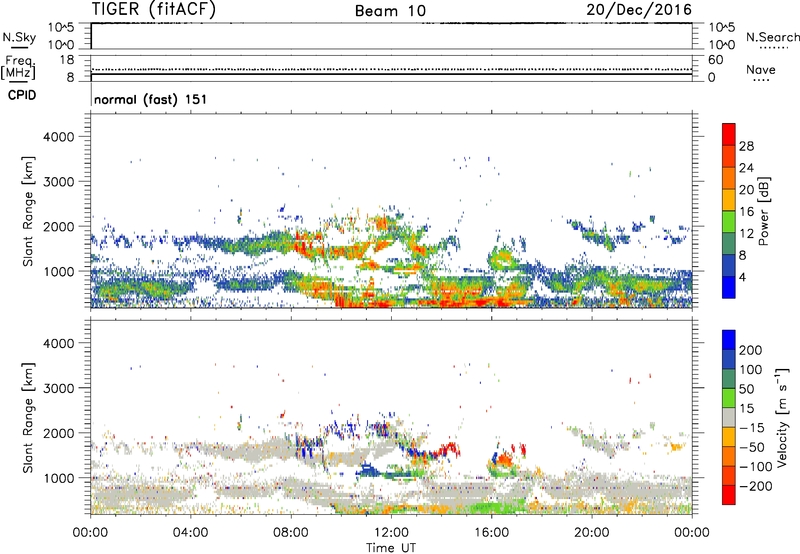Click Slant Range [km] label of velocity panel
The image size is (800, 554).
(28, 417)
